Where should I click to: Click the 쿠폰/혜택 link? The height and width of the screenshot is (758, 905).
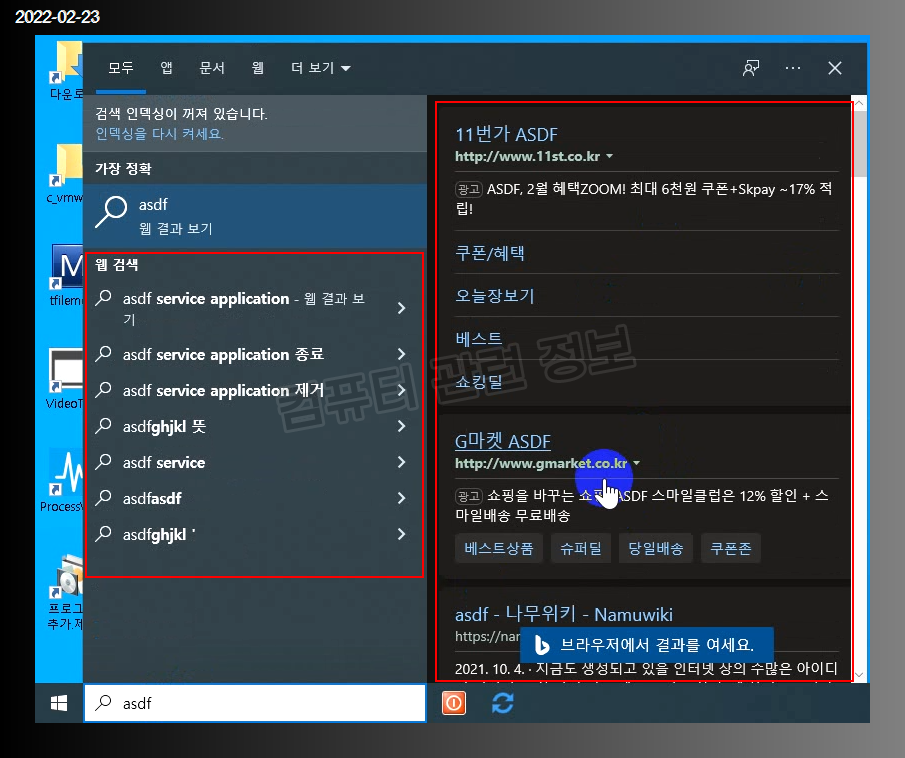point(489,253)
